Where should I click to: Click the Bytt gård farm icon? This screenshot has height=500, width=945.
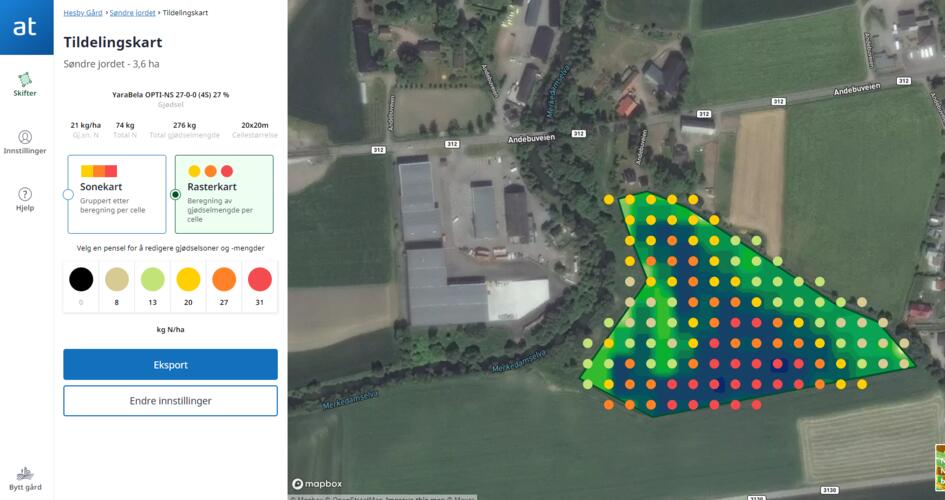[x=25, y=474]
